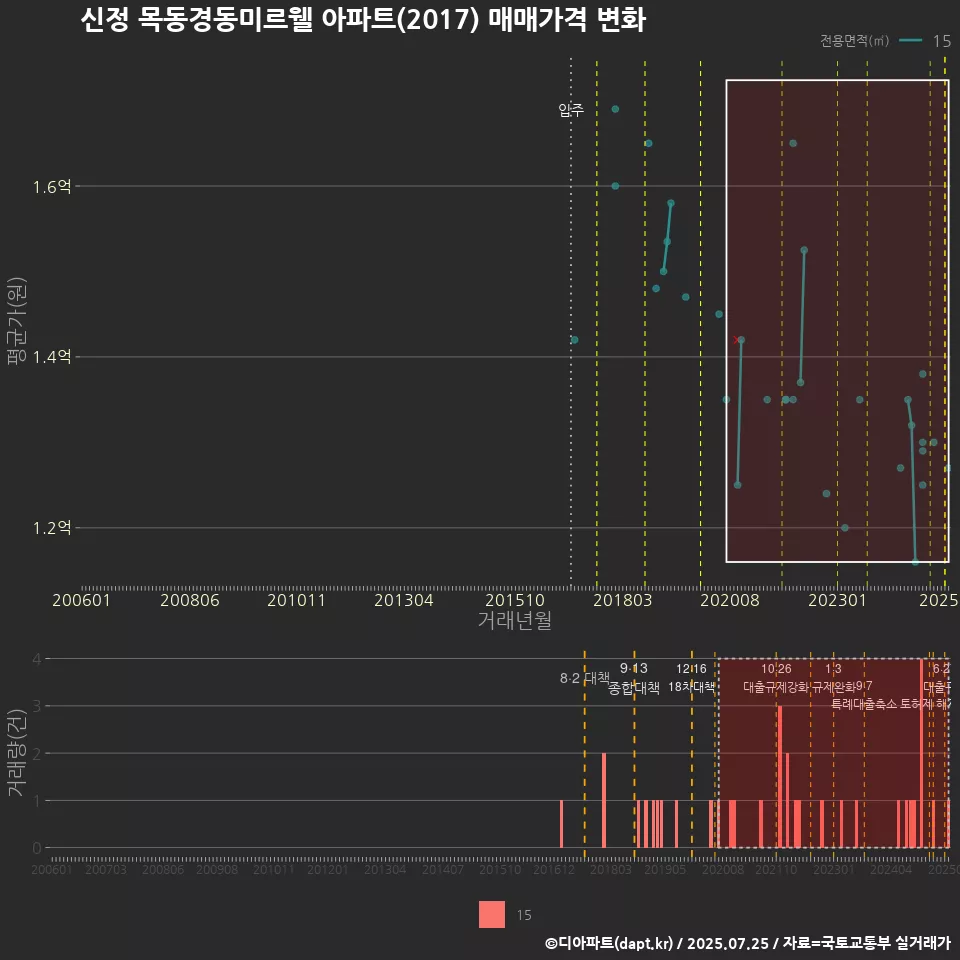Screen dimensions: 960x960
Task: Select the chart title 신정 목동경동미르웰 아파트(2017)
Action: click(280, 19)
